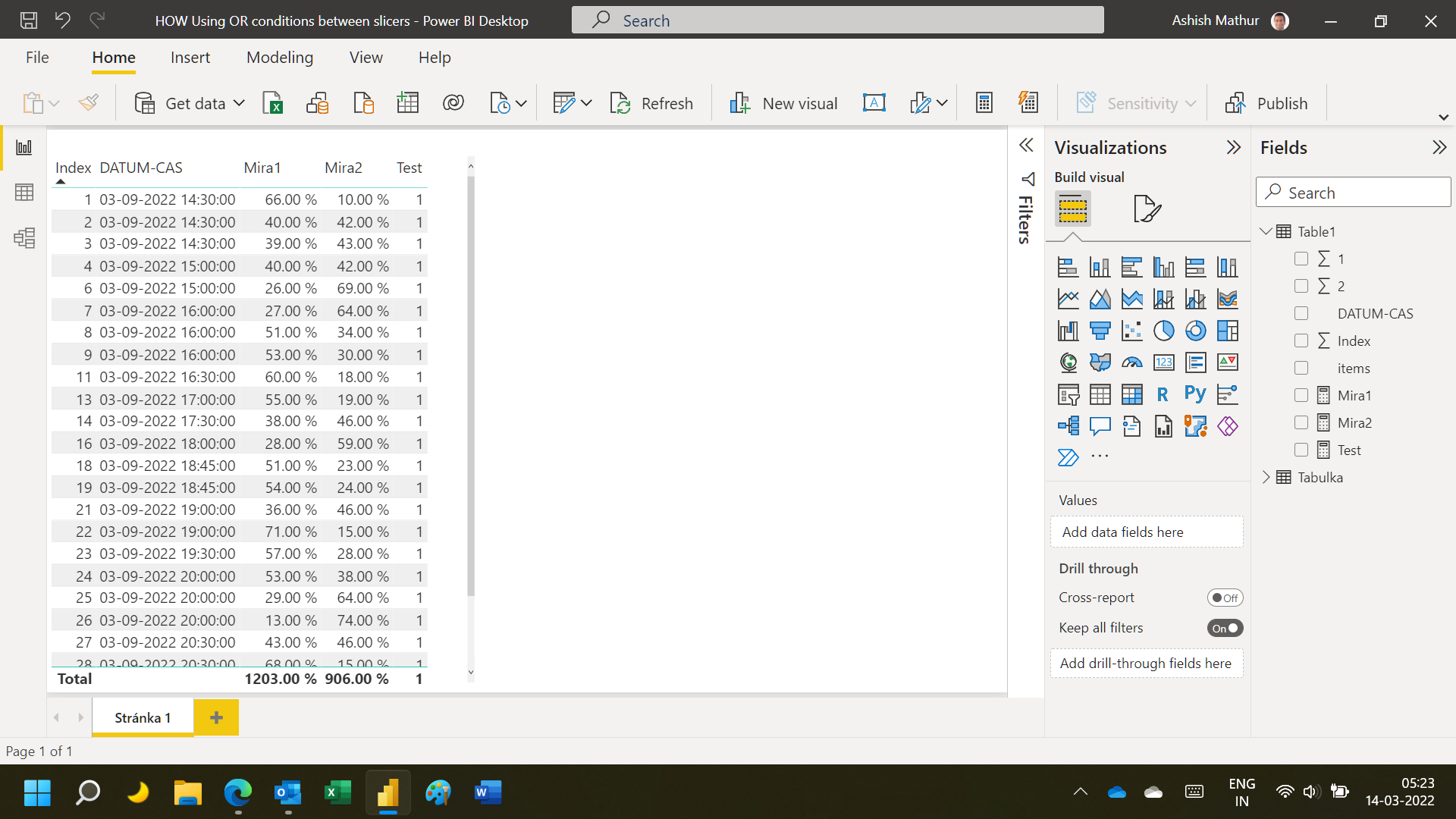The height and width of the screenshot is (819, 1456).
Task: Expand the Filters pane
Action: click(x=1026, y=146)
